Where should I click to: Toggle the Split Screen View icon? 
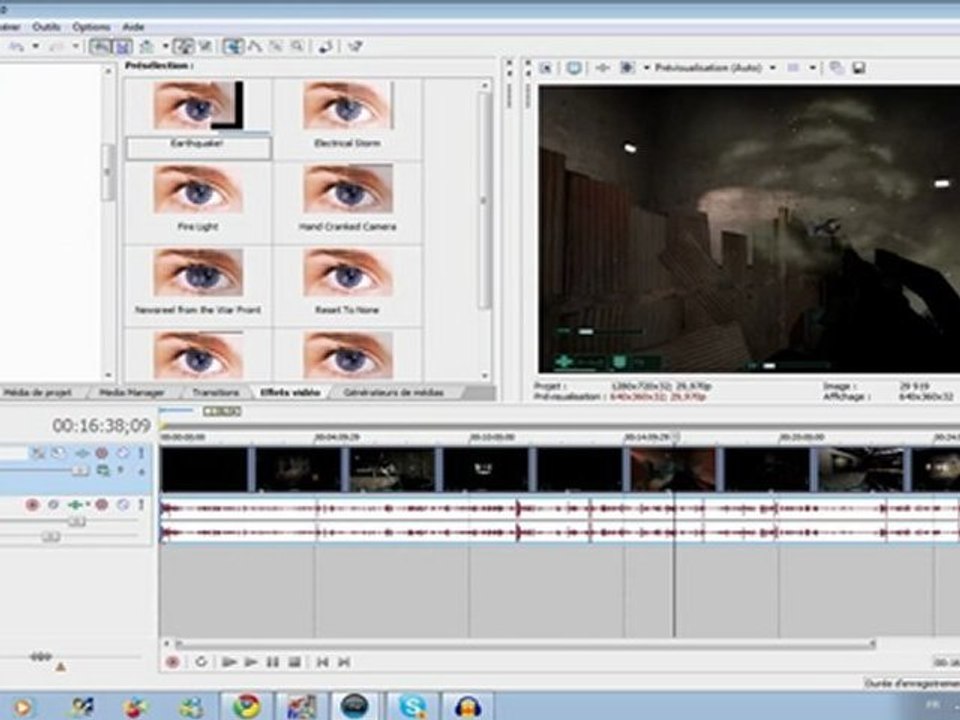coord(627,67)
